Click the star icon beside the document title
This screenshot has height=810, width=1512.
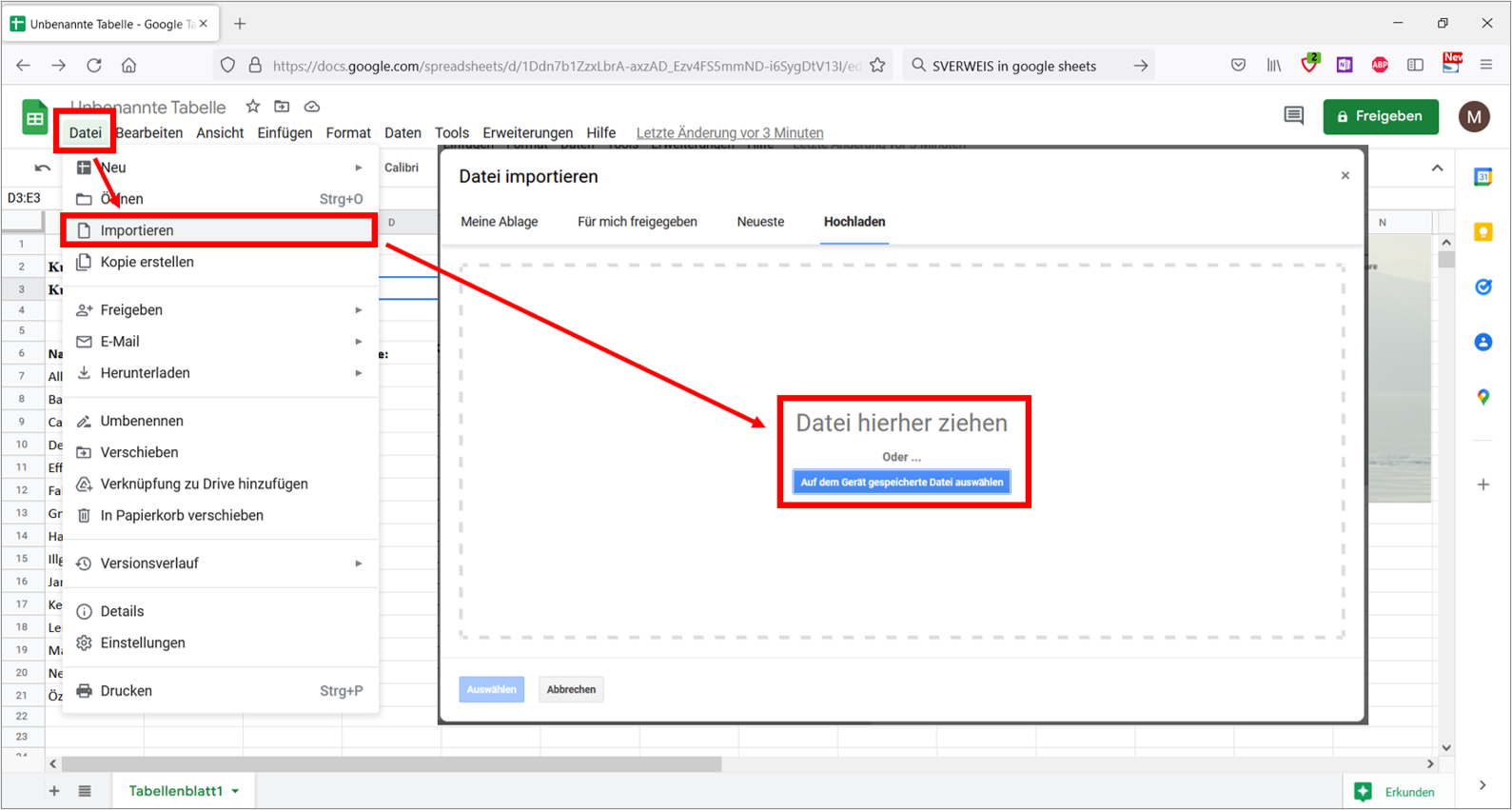click(252, 107)
